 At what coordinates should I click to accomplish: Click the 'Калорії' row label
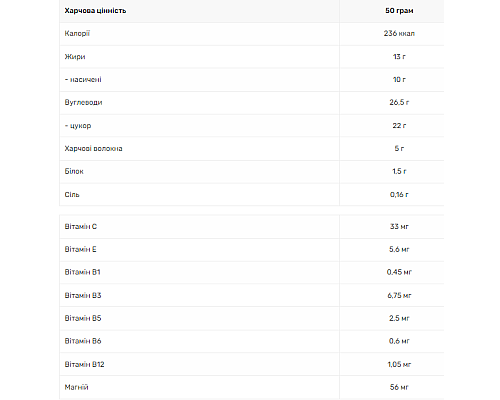(x=77, y=34)
